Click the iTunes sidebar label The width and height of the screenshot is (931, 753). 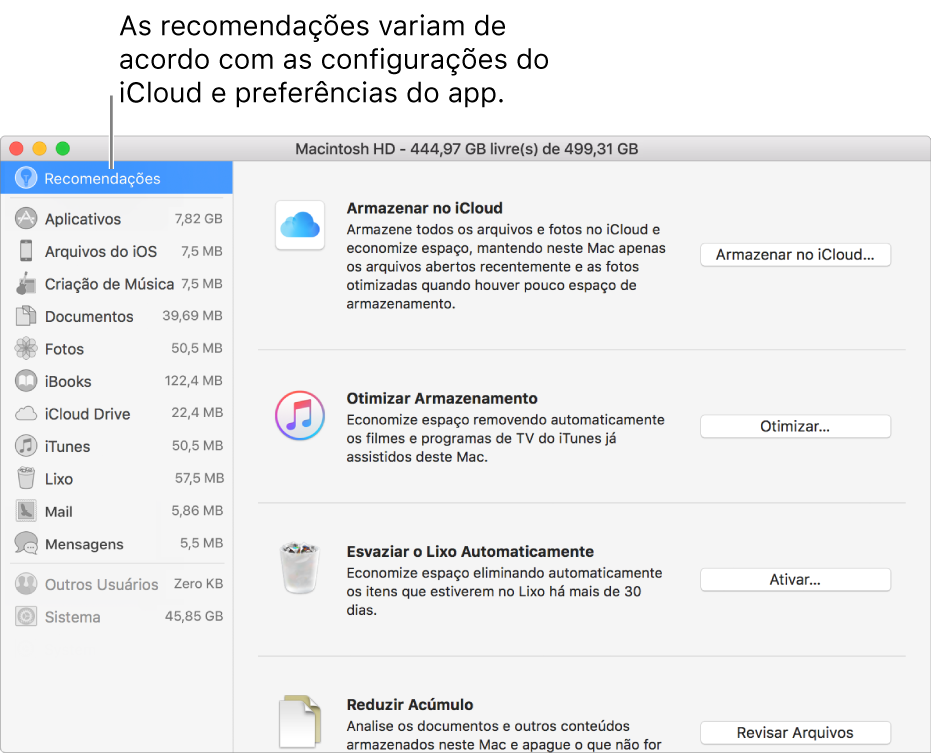click(67, 446)
